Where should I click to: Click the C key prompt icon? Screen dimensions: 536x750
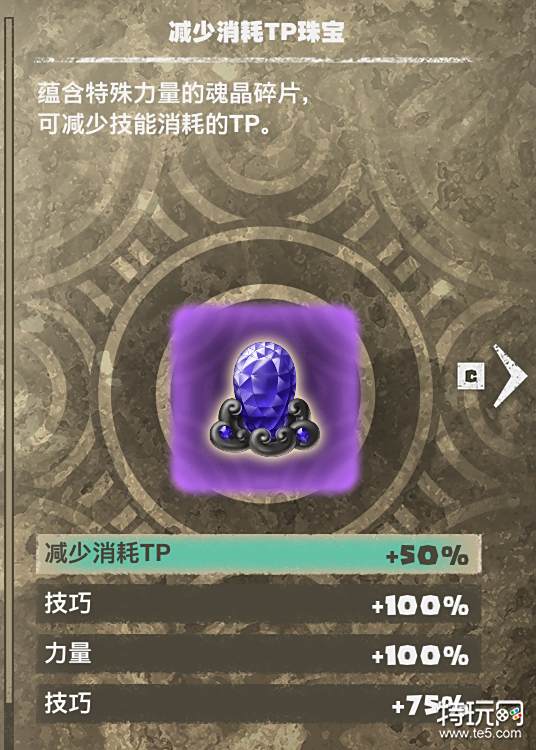470,375
